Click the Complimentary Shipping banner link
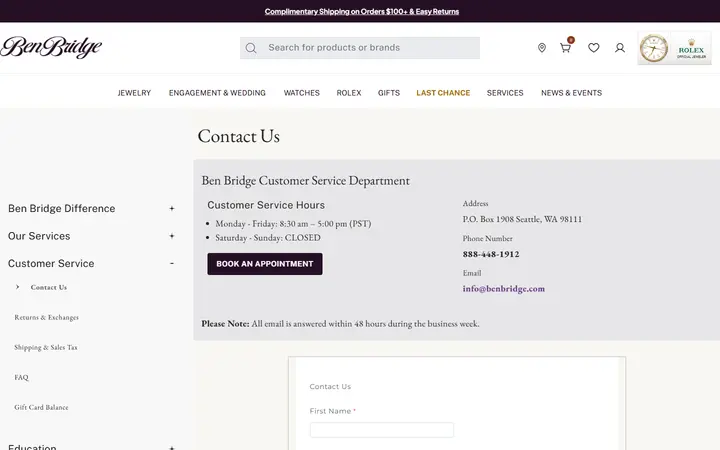The height and width of the screenshot is (450, 720). click(362, 11)
